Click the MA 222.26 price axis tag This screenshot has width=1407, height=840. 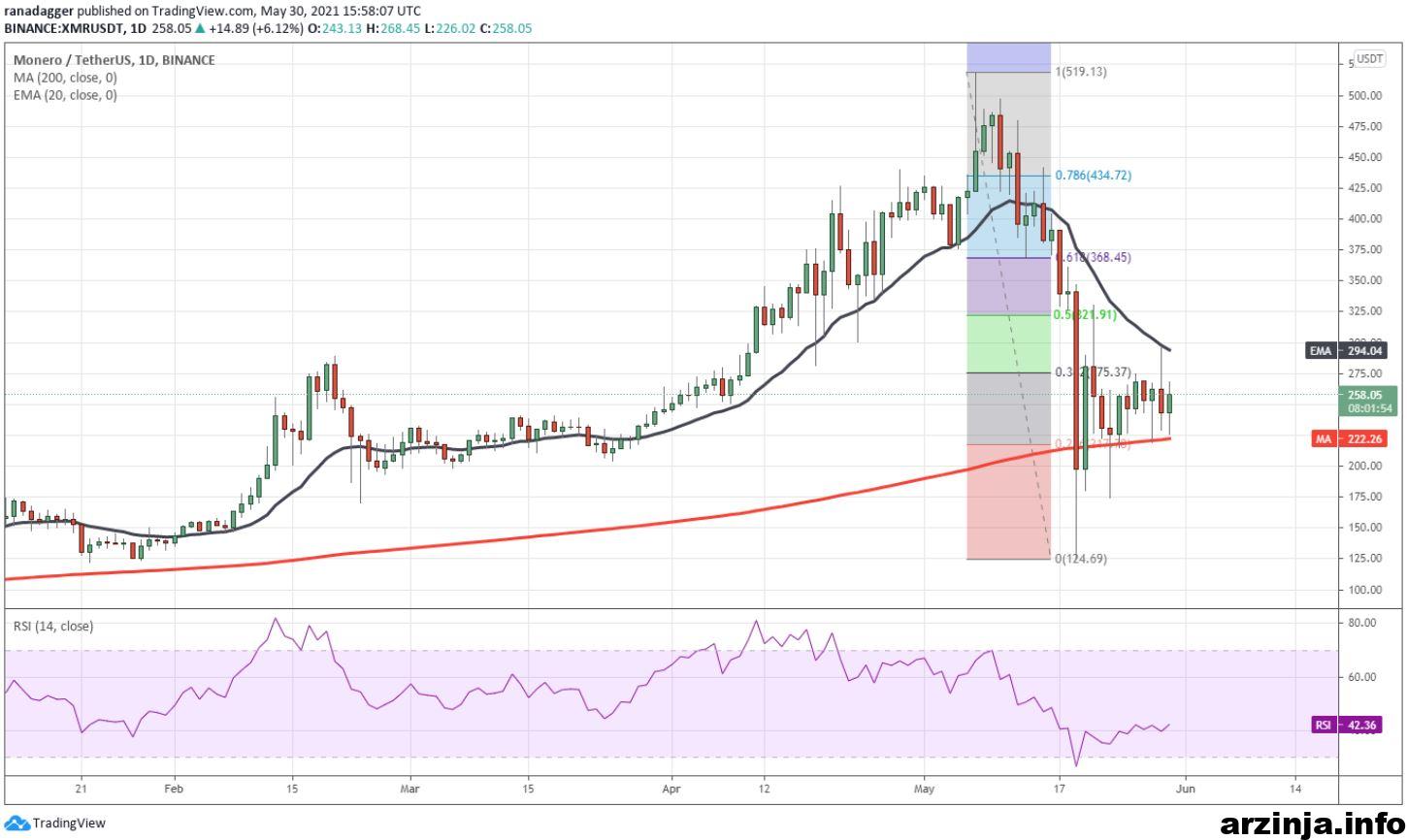coord(1350,439)
